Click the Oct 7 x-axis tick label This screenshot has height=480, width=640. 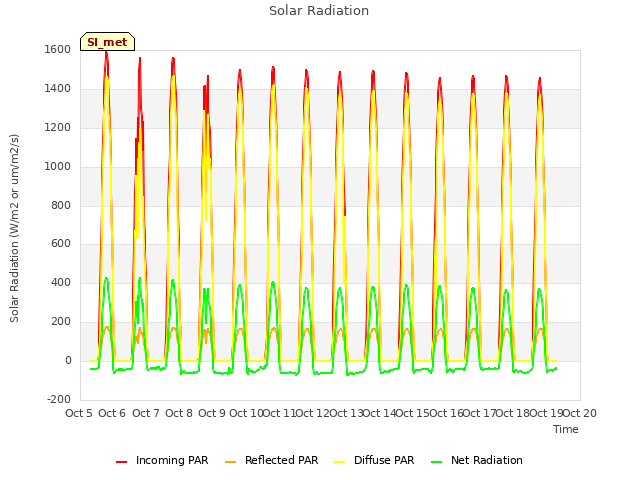146,413
